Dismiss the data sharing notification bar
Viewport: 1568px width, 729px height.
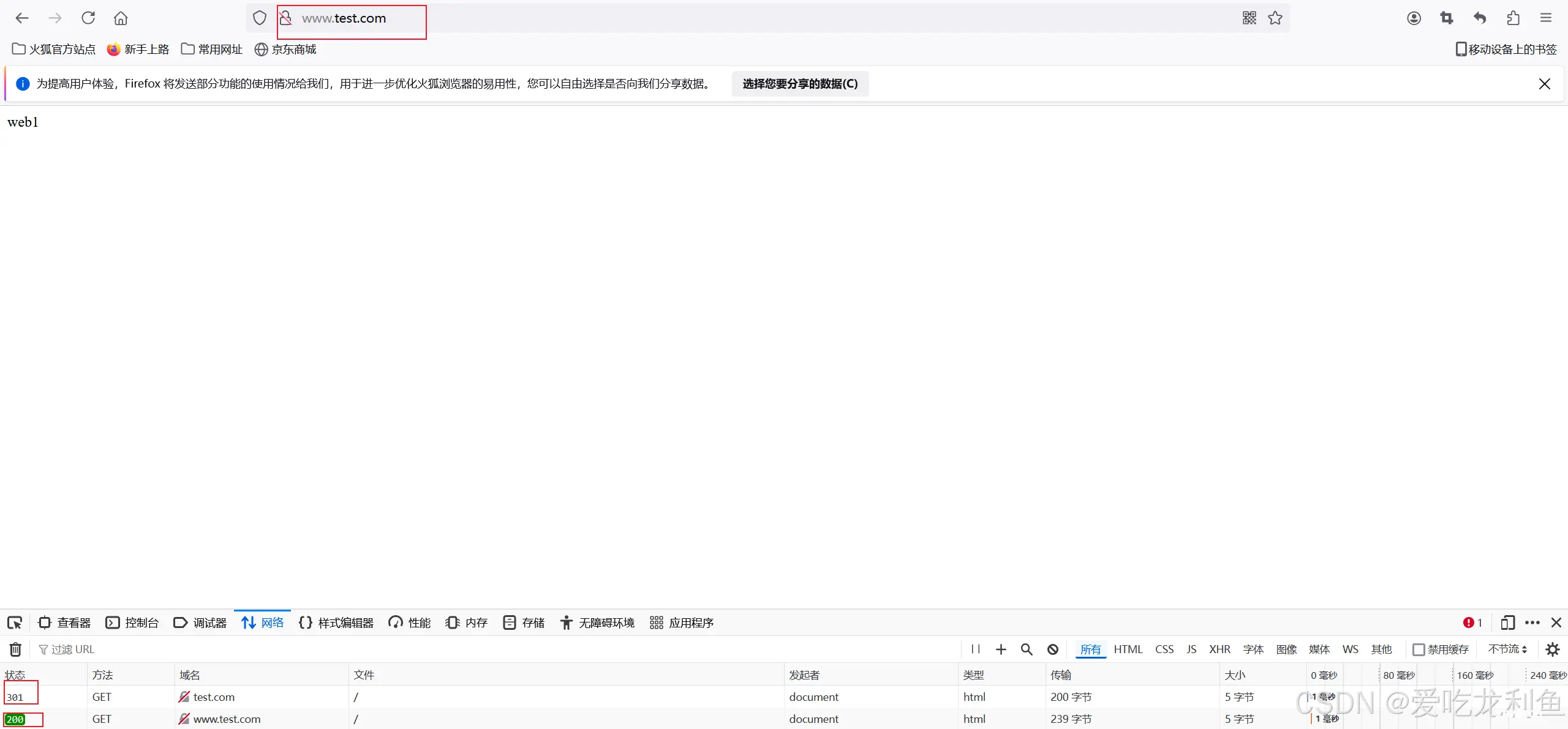pyautogui.click(x=1545, y=84)
